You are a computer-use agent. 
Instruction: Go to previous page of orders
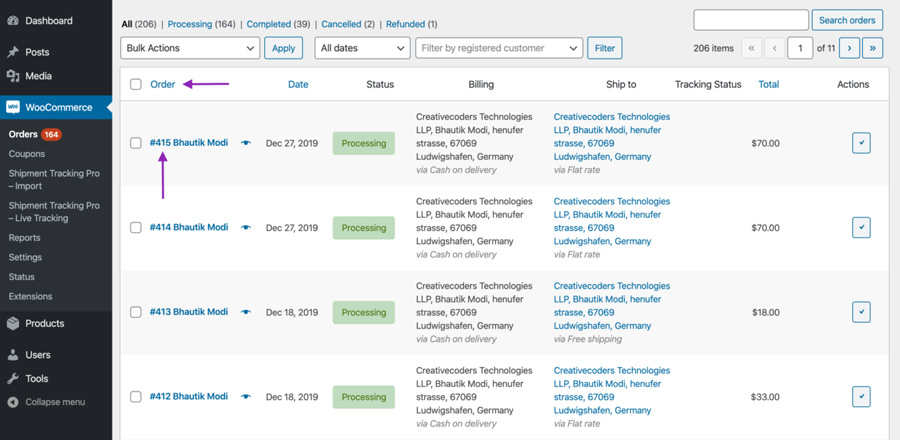tap(774, 48)
